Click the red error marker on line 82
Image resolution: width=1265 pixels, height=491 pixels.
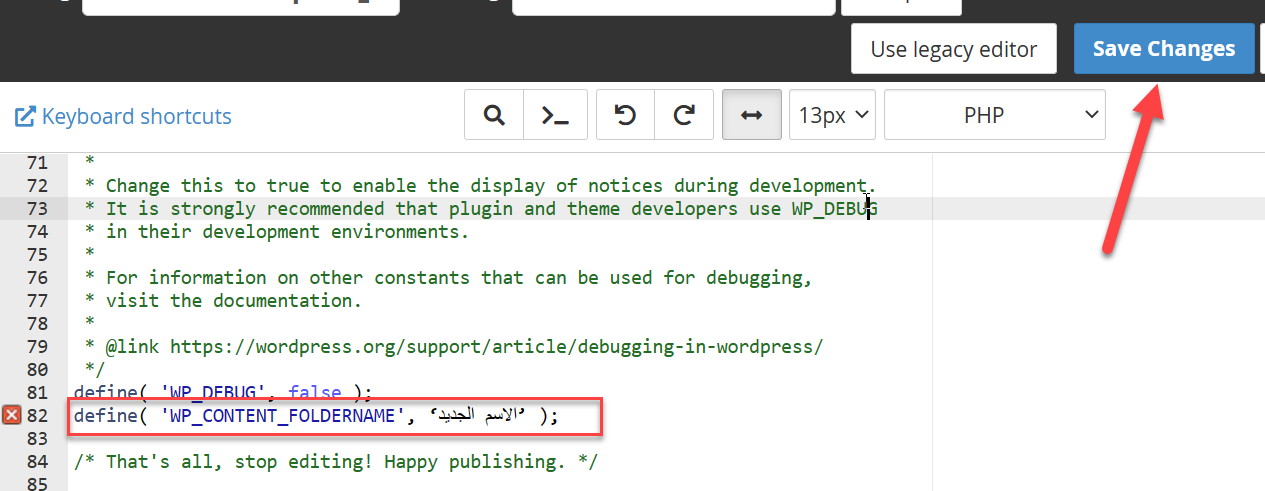click(x=11, y=415)
